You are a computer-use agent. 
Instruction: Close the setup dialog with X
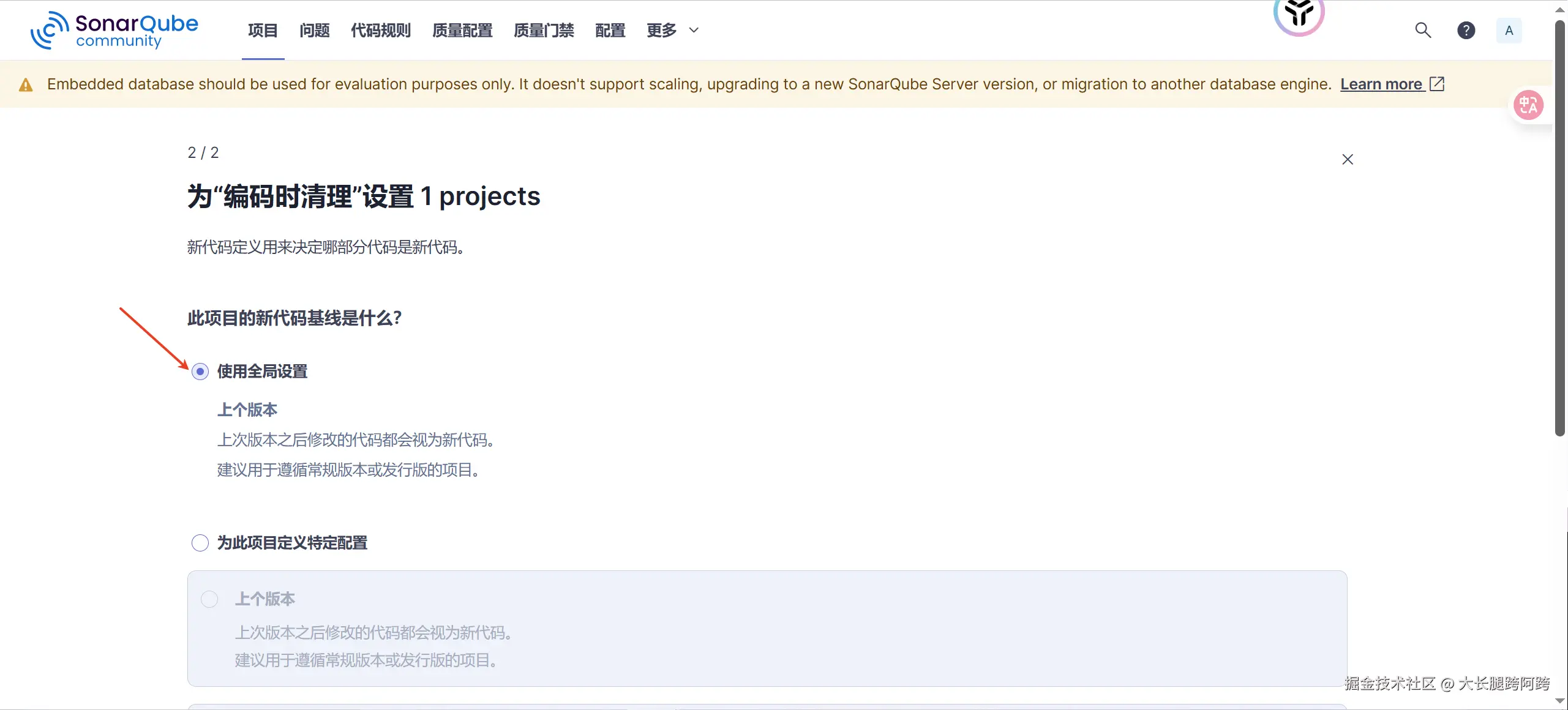pyautogui.click(x=1347, y=159)
